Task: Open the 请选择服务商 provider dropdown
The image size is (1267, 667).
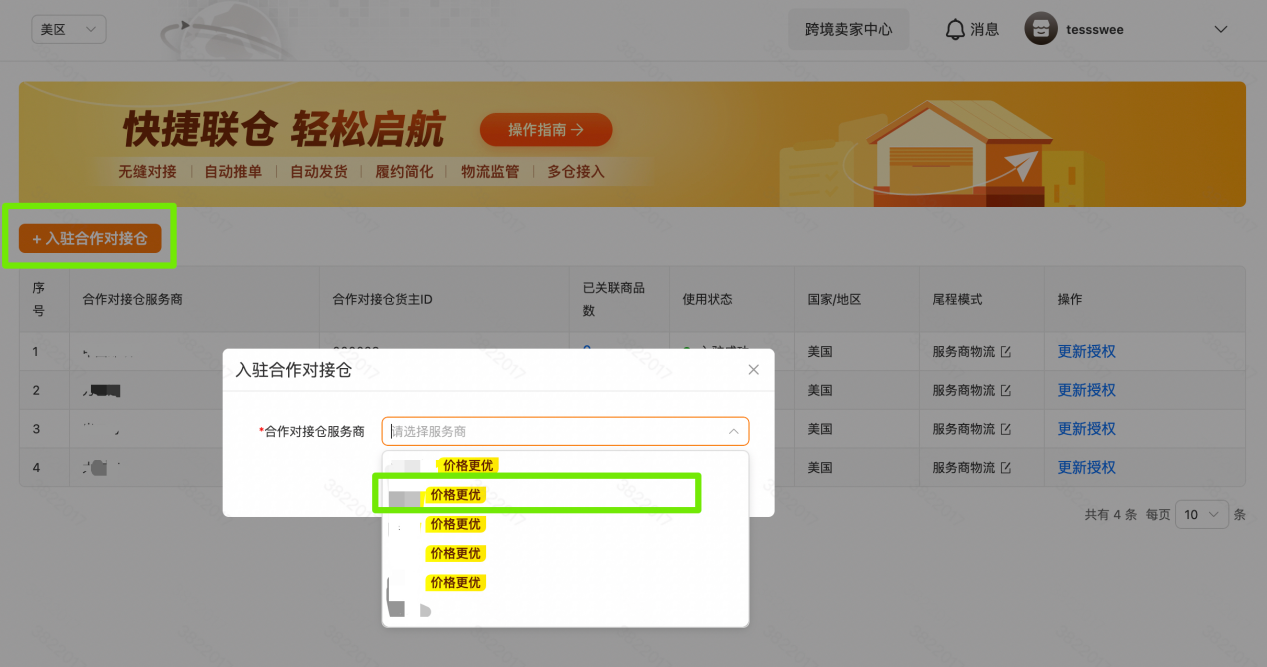Action: [x=565, y=431]
